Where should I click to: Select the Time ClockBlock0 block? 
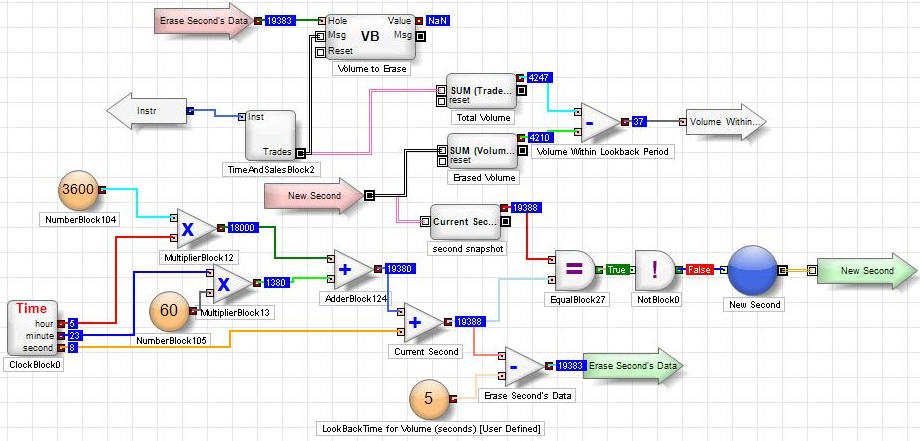(x=31, y=326)
